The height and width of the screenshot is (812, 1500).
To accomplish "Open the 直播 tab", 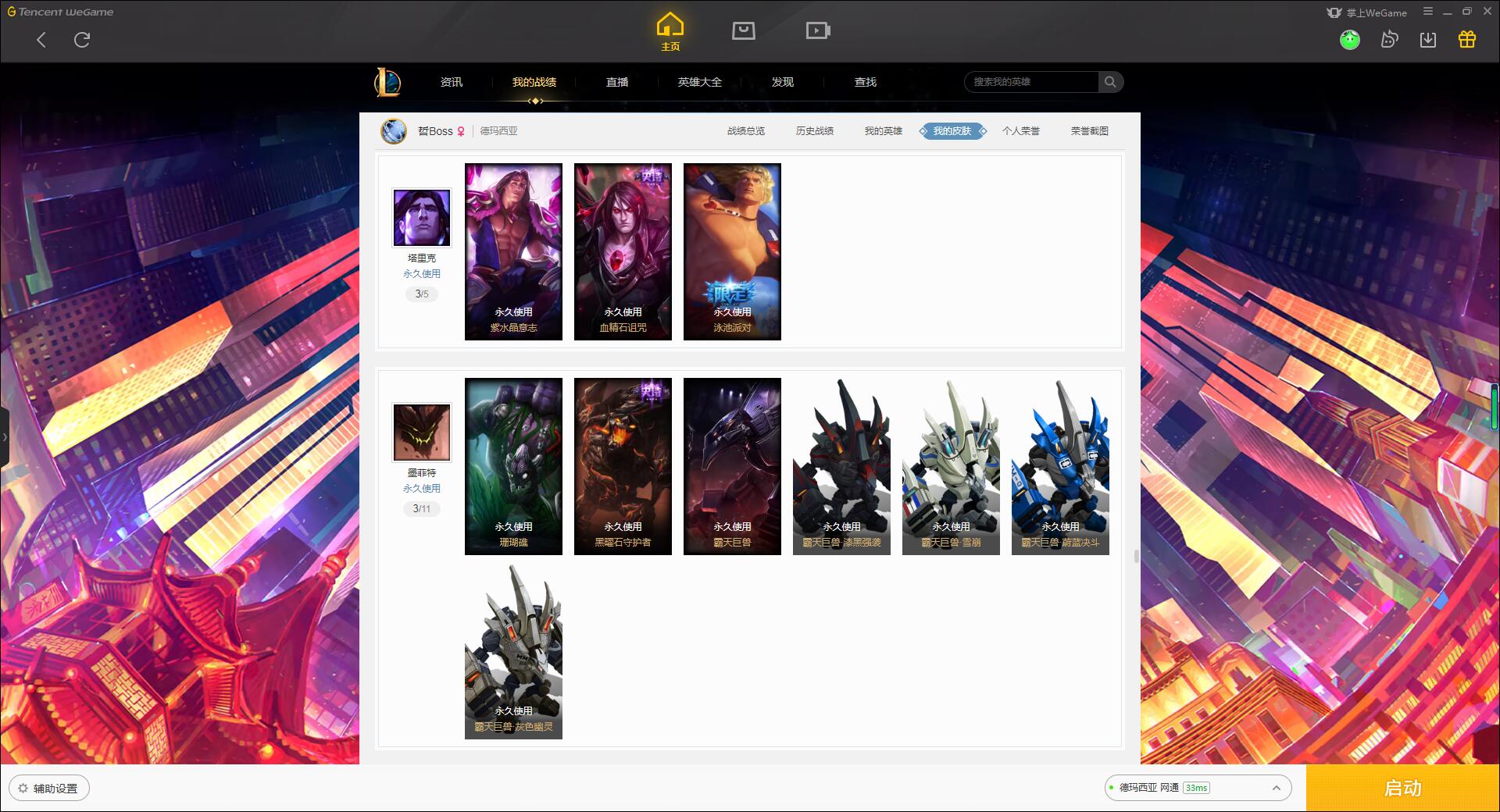I will (x=617, y=82).
